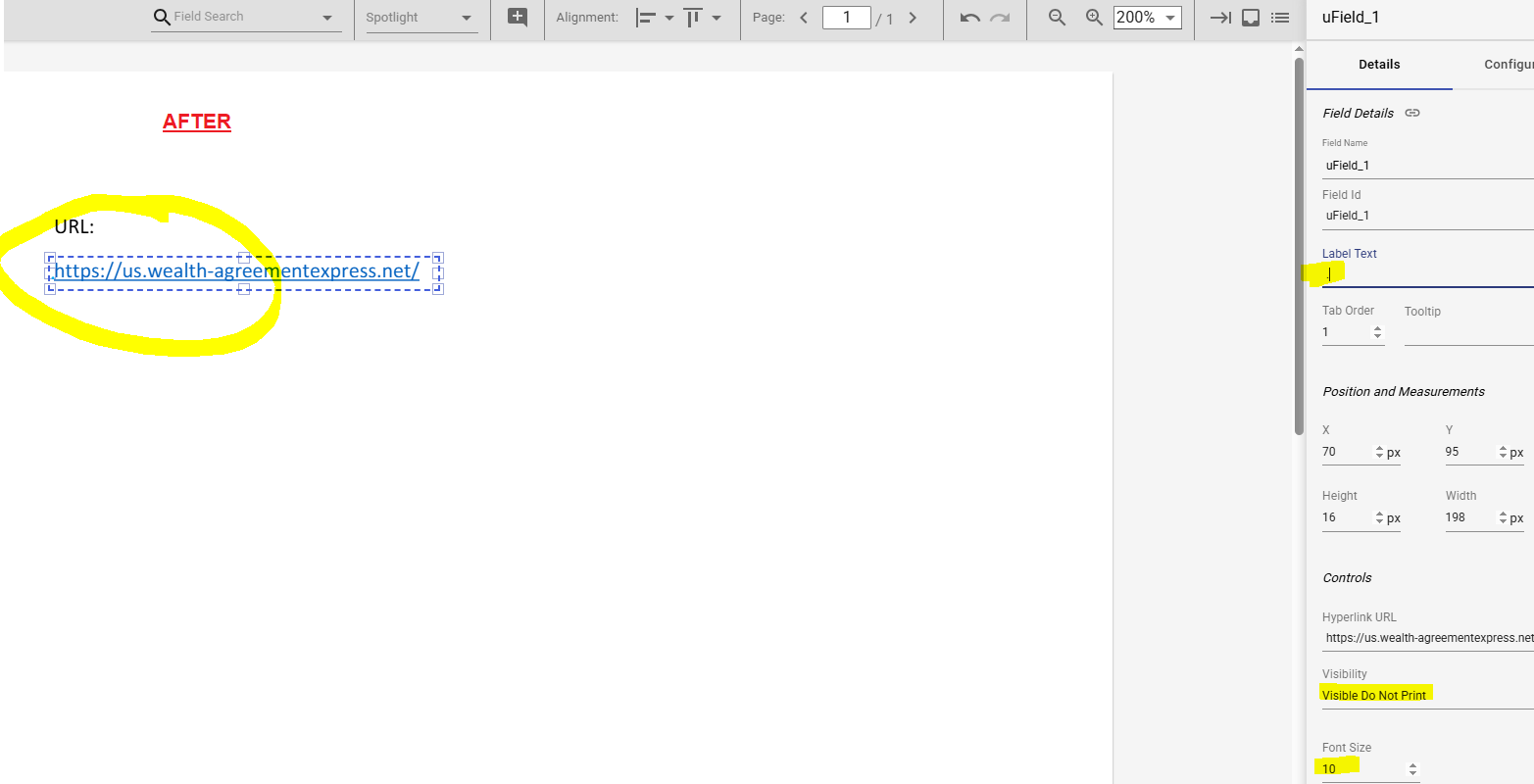Click the Tooltip input field
This screenshot has width=1534, height=784.
tap(1469, 333)
